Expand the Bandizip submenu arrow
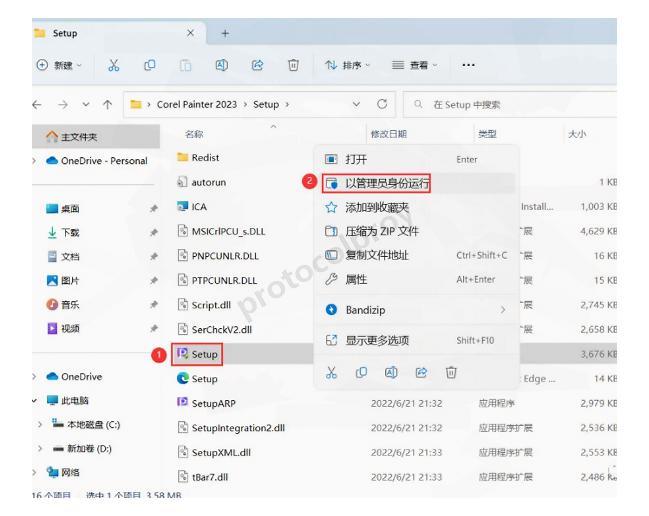The image size is (649, 516). point(503,310)
